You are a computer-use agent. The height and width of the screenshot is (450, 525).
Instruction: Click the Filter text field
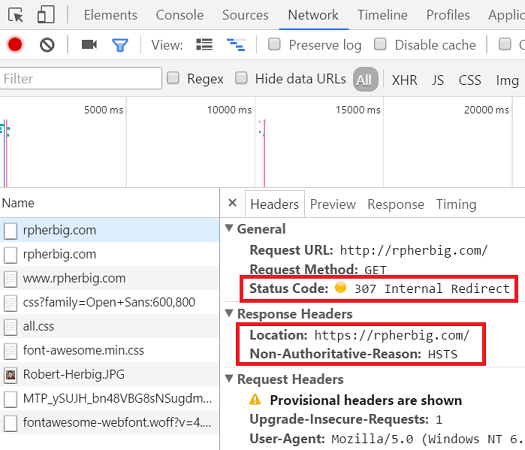(81, 79)
